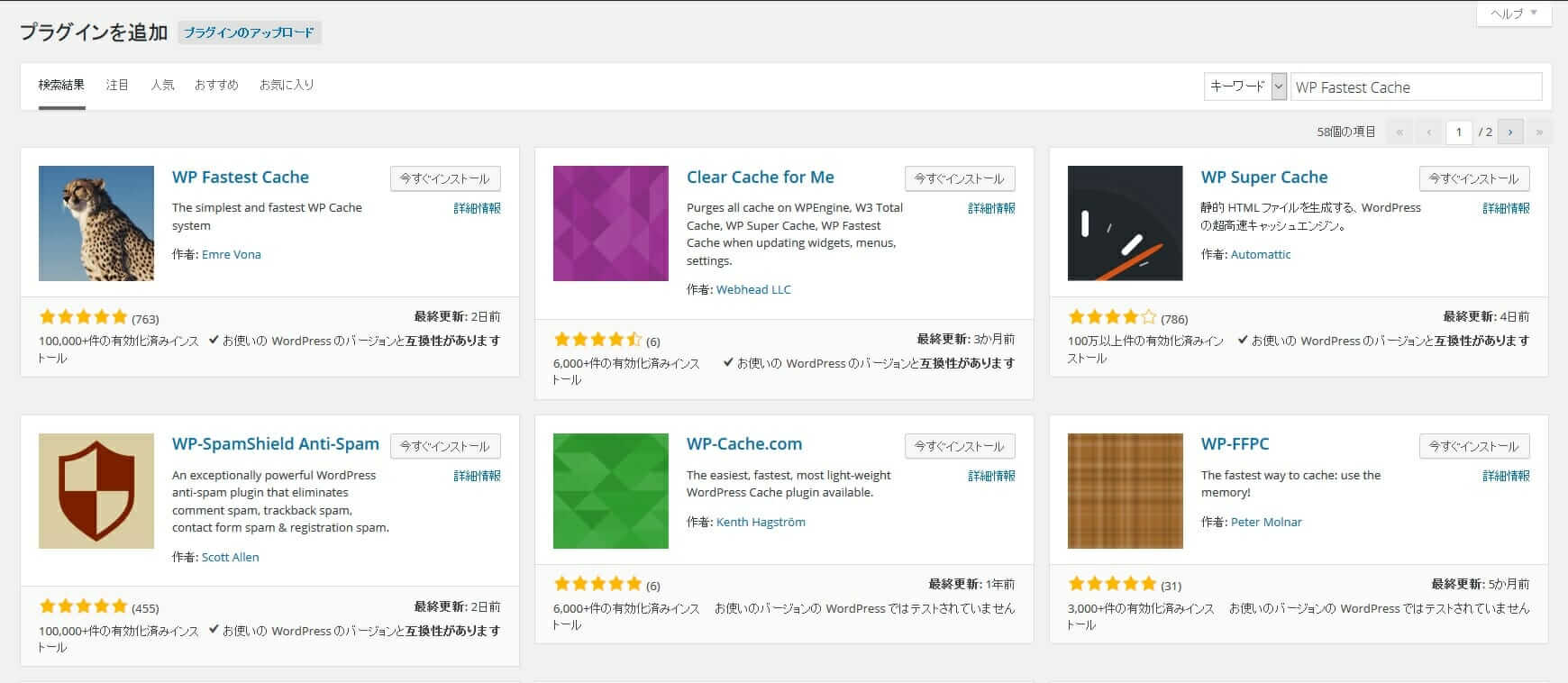
Task: Open the WP-SpamShield Anti-Spam title link
Action: pyautogui.click(x=276, y=444)
